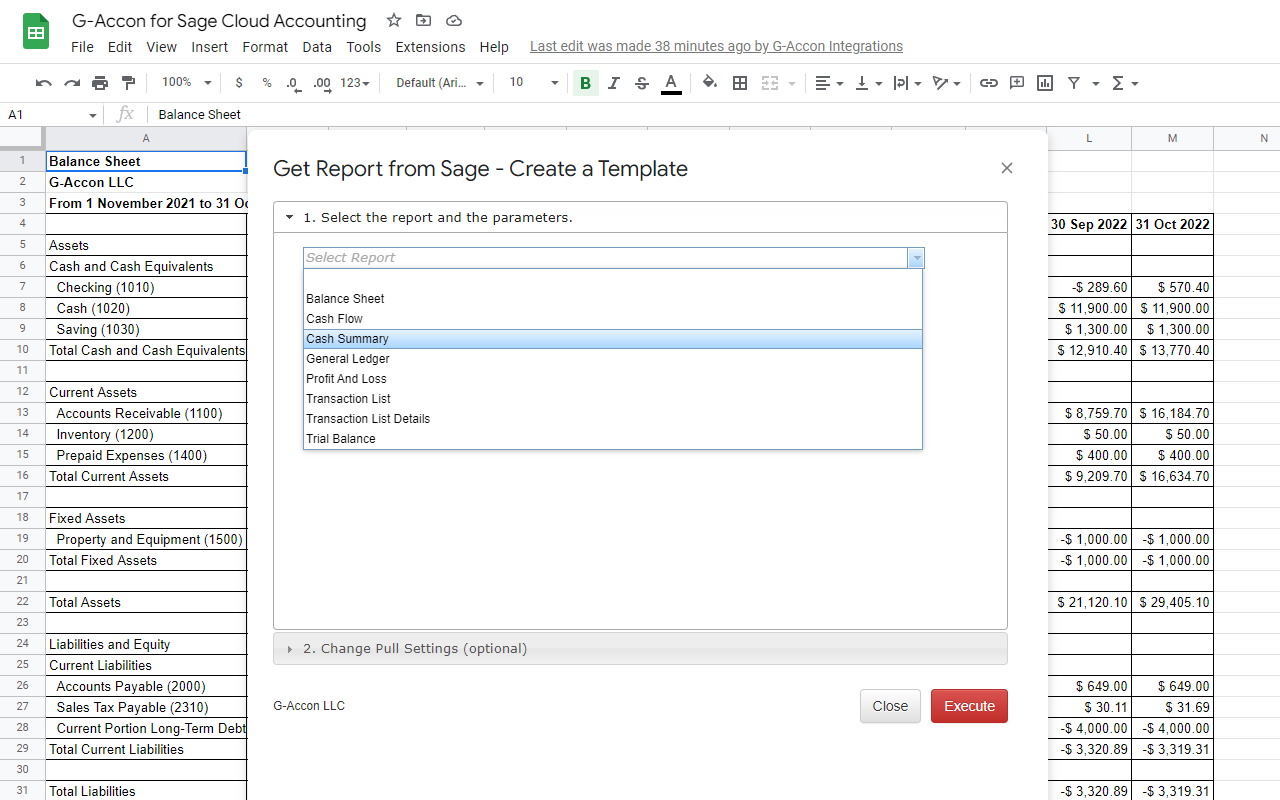Choose Transaction List from report list

[612, 399]
